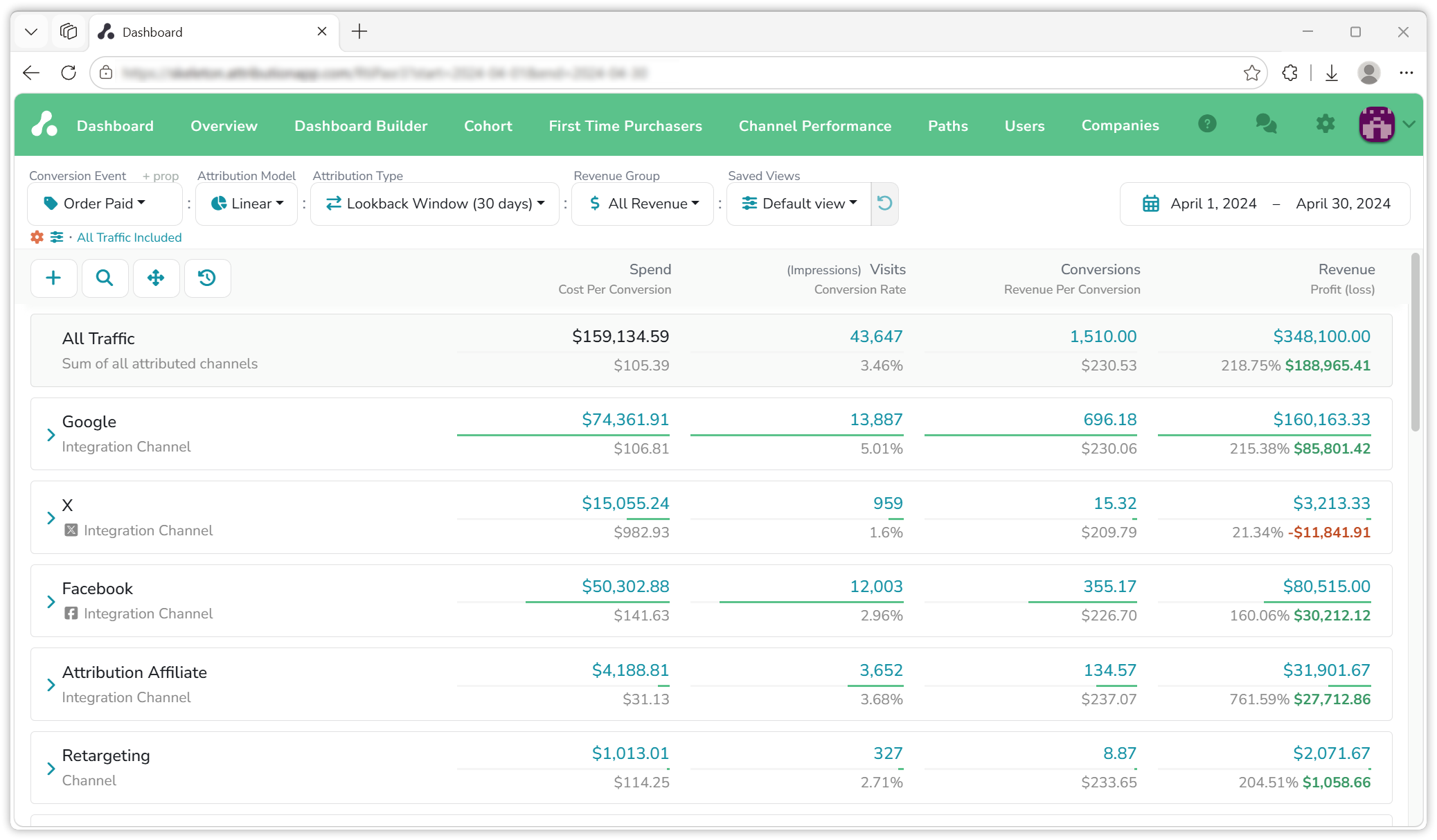Open the Lookback Window (30 days) dropdown

click(x=435, y=204)
